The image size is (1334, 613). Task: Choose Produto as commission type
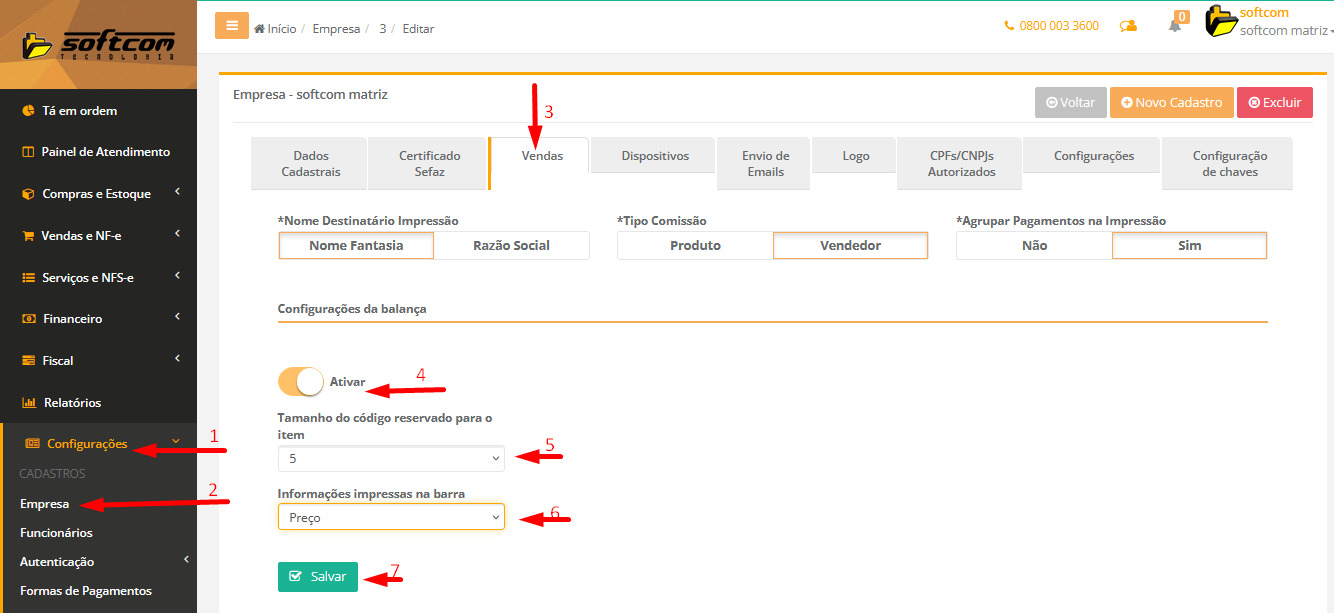(695, 246)
